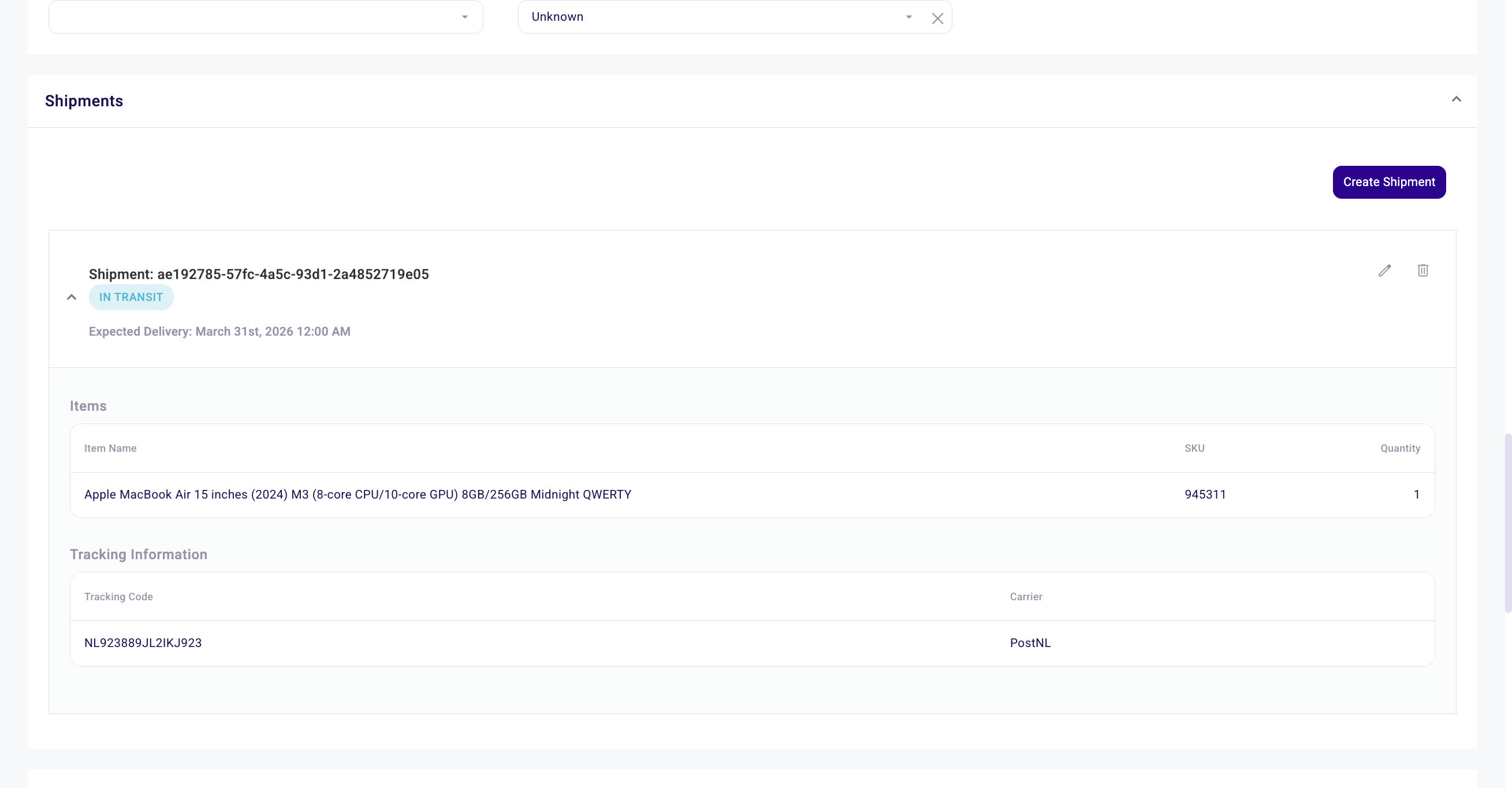Click the SKU value 945311

(1204, 495)
